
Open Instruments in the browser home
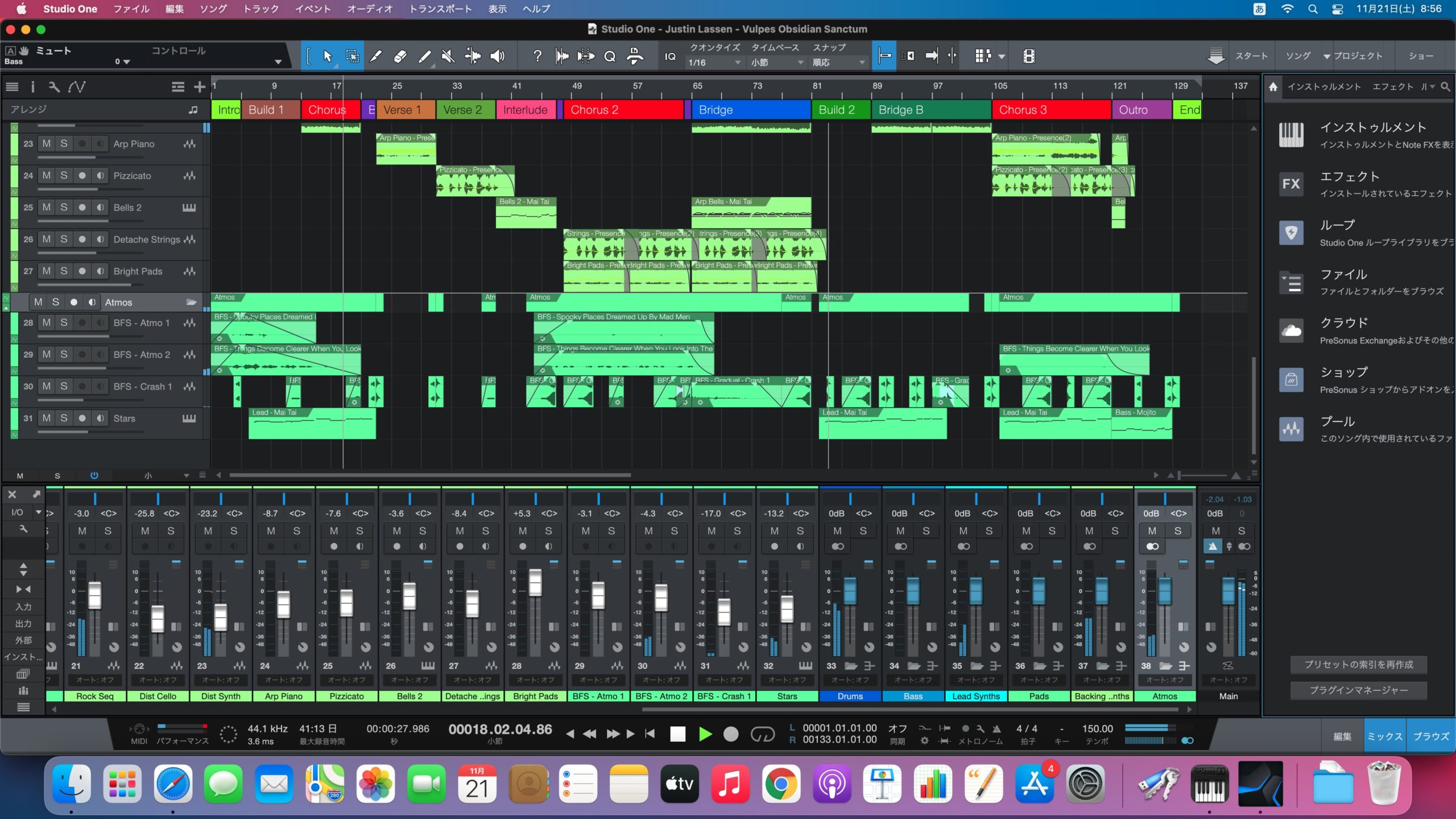pos(1291,135)
